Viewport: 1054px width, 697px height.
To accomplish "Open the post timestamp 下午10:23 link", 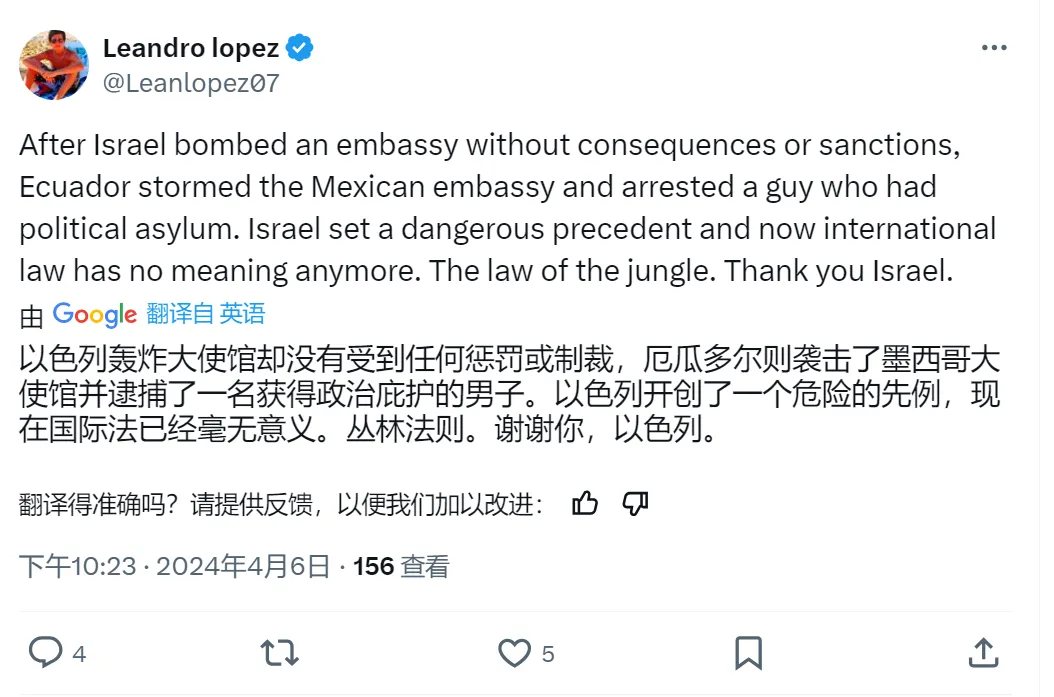I will pyautogui.click(x=78, y=567).
